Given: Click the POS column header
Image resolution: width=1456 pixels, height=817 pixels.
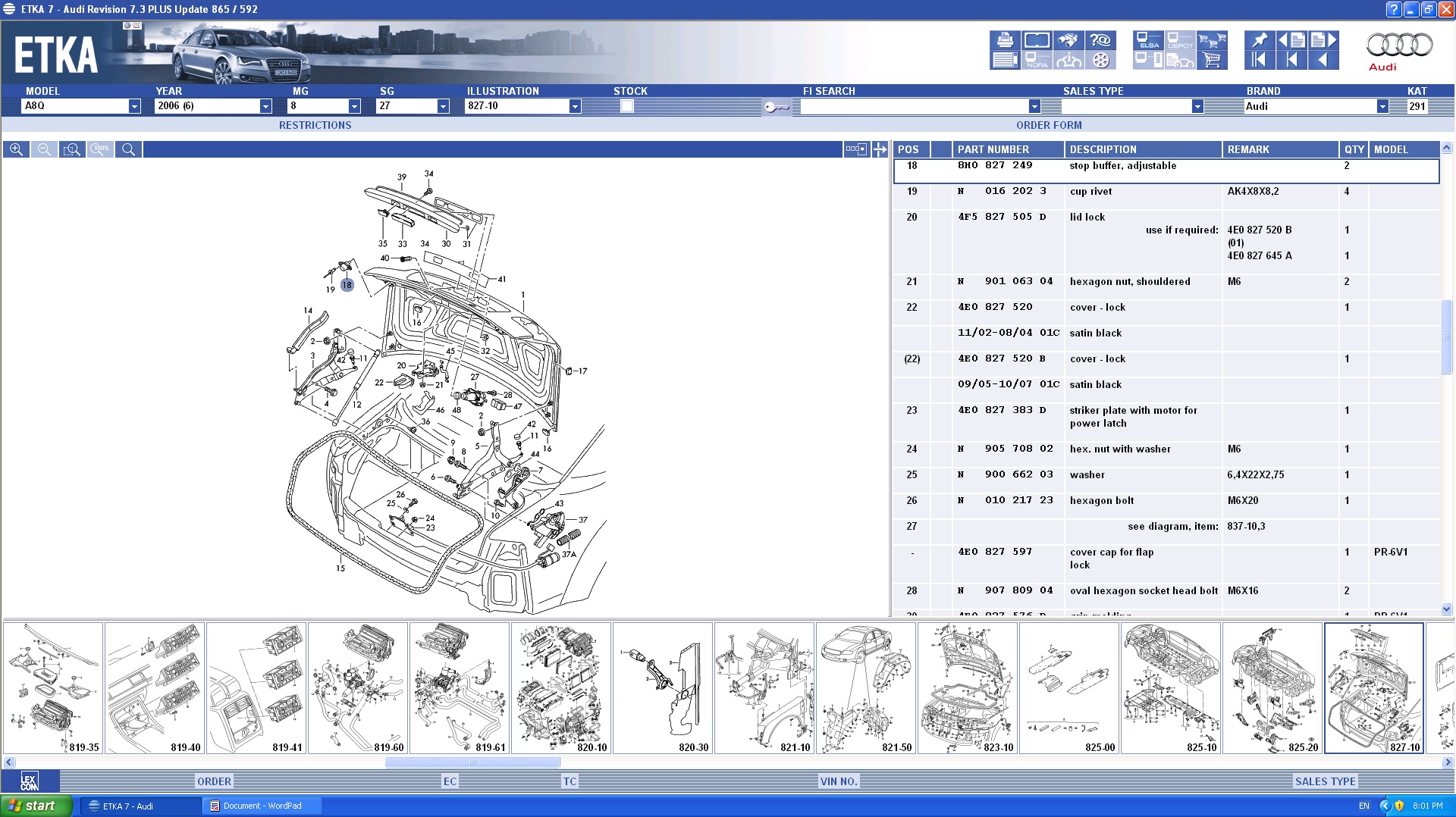Looking at the screenshot, I should (912, 149).
